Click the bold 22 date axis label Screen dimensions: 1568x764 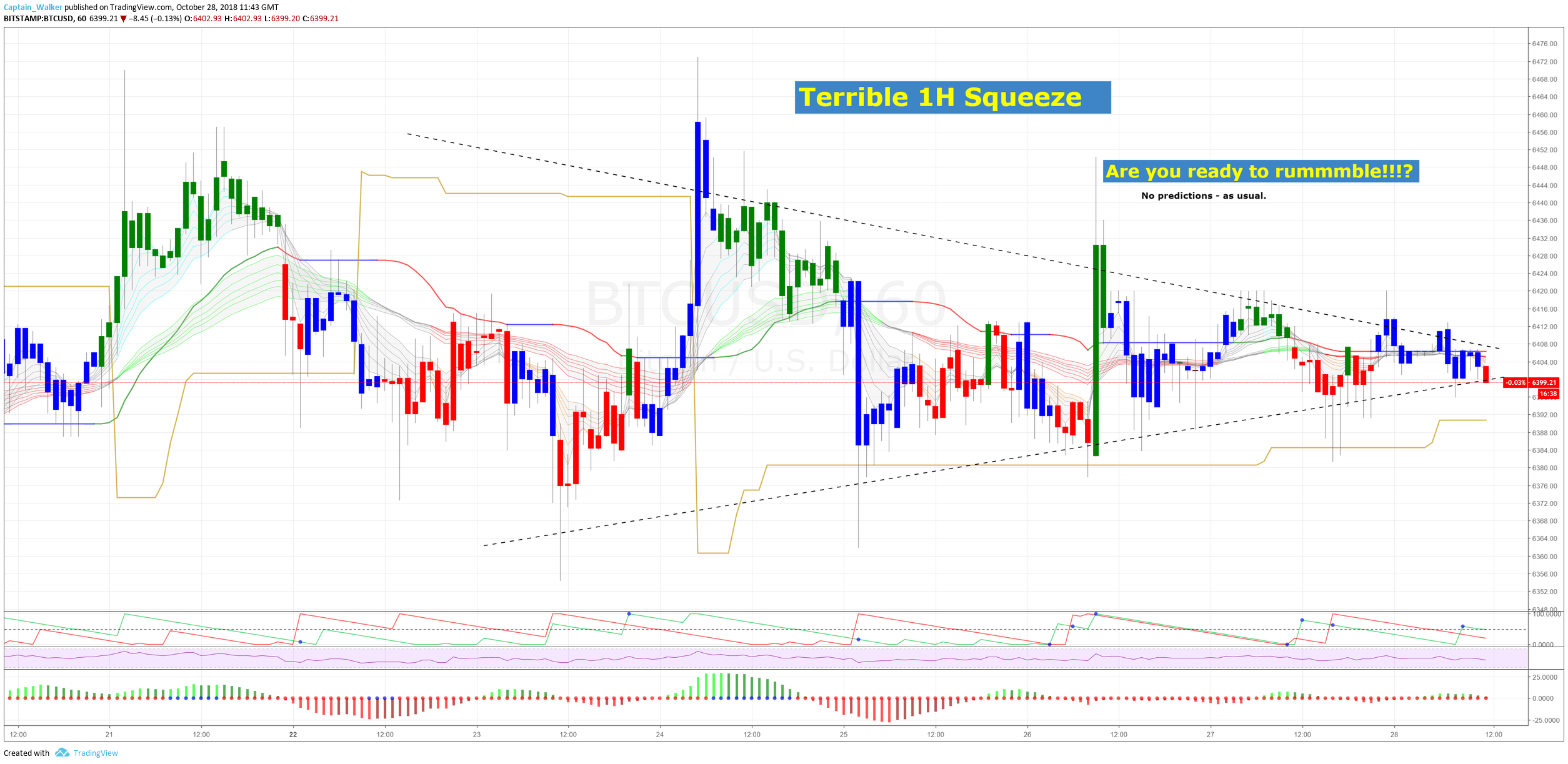pos(293,735)
